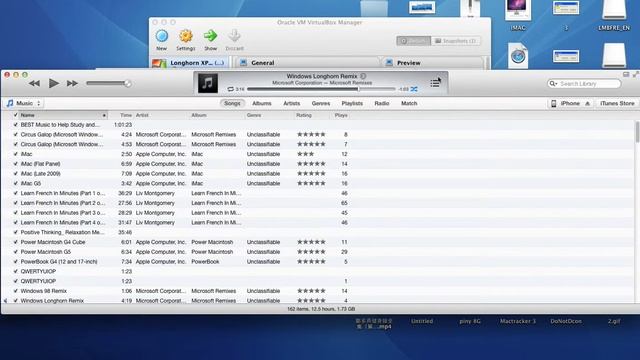The image size is (640, 360).
Task: Toggle the check-all box in the header
Action: point(16,115)
